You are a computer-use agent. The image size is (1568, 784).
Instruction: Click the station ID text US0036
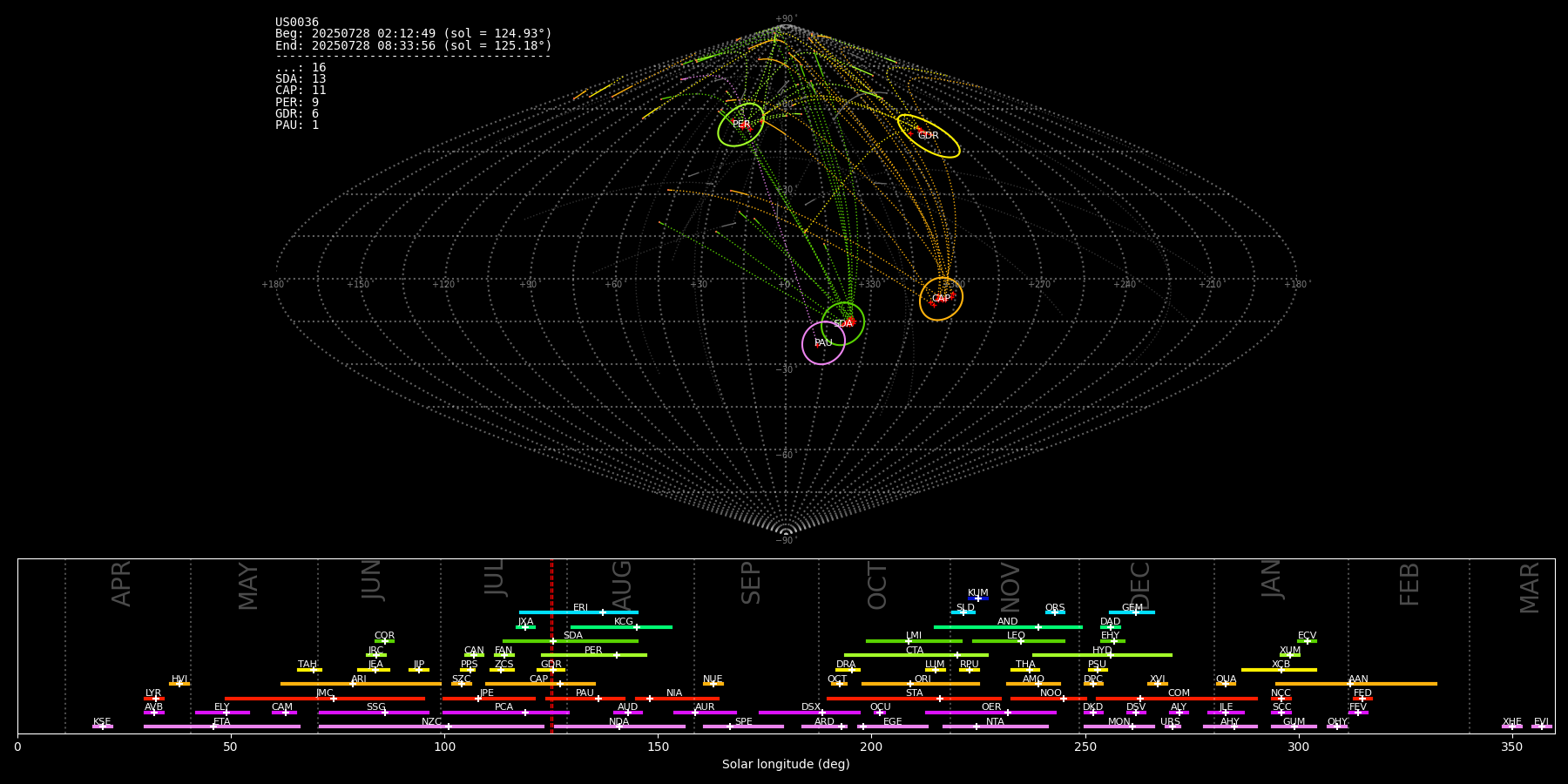click(297, 23)
